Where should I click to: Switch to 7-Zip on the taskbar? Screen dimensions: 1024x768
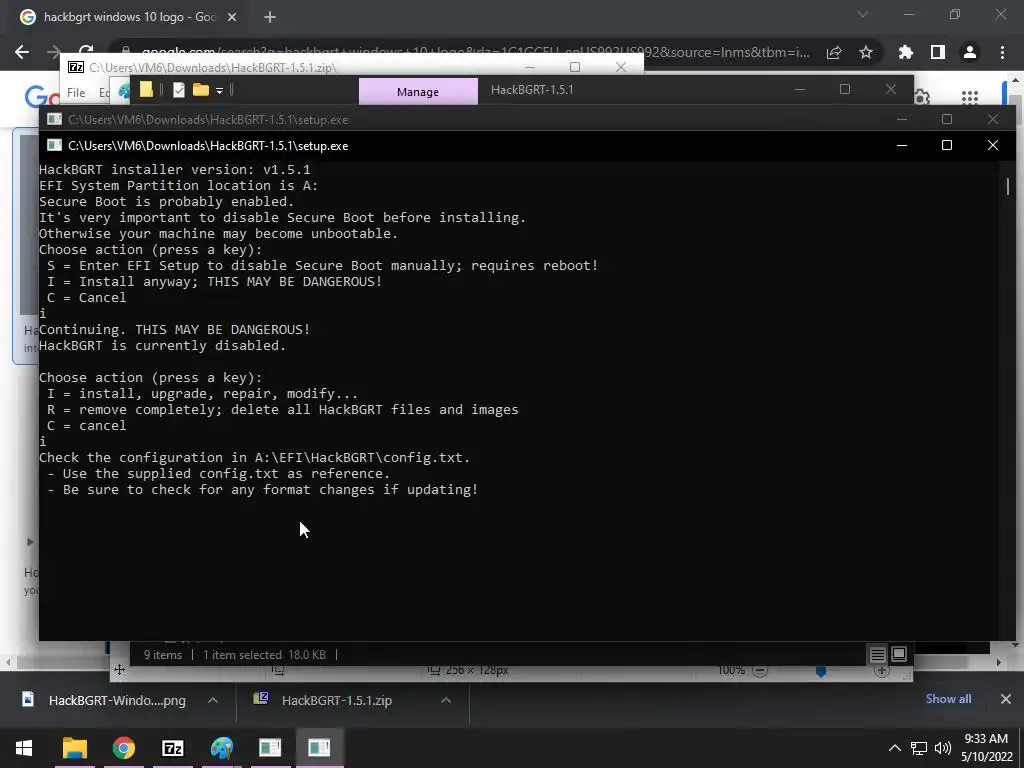pos(172,748)
